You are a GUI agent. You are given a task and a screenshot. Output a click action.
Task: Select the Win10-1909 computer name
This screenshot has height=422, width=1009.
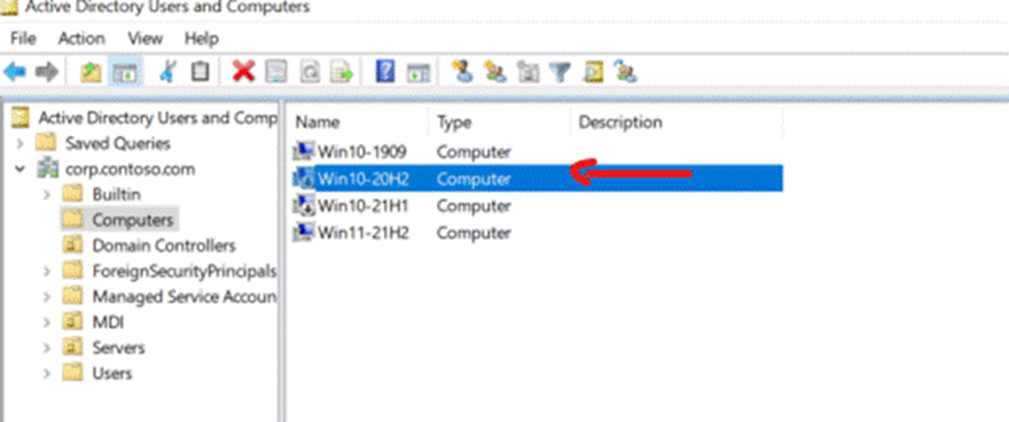362,152
